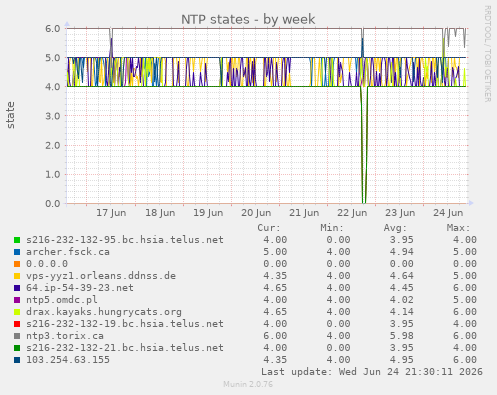
Task: Click the yellow swatch for vps-yyz1.orleans.ddnss.de
Action: coord(17,276)
